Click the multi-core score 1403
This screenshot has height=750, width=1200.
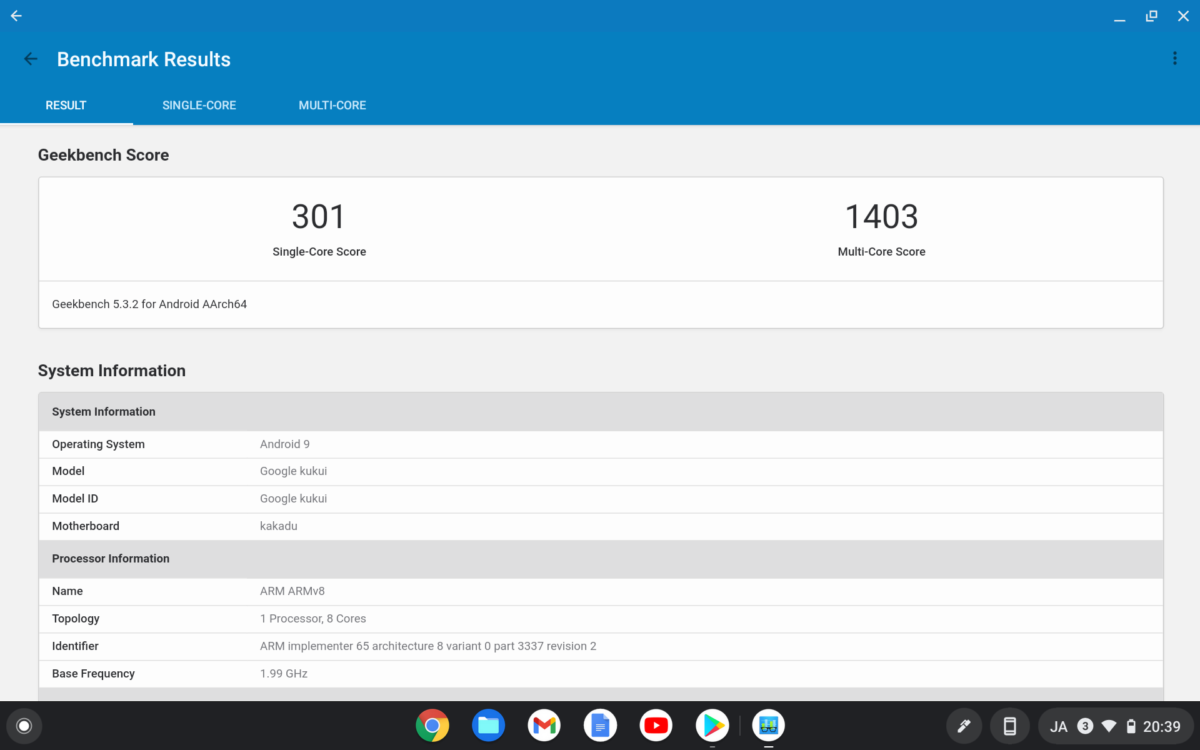(881, 217)
